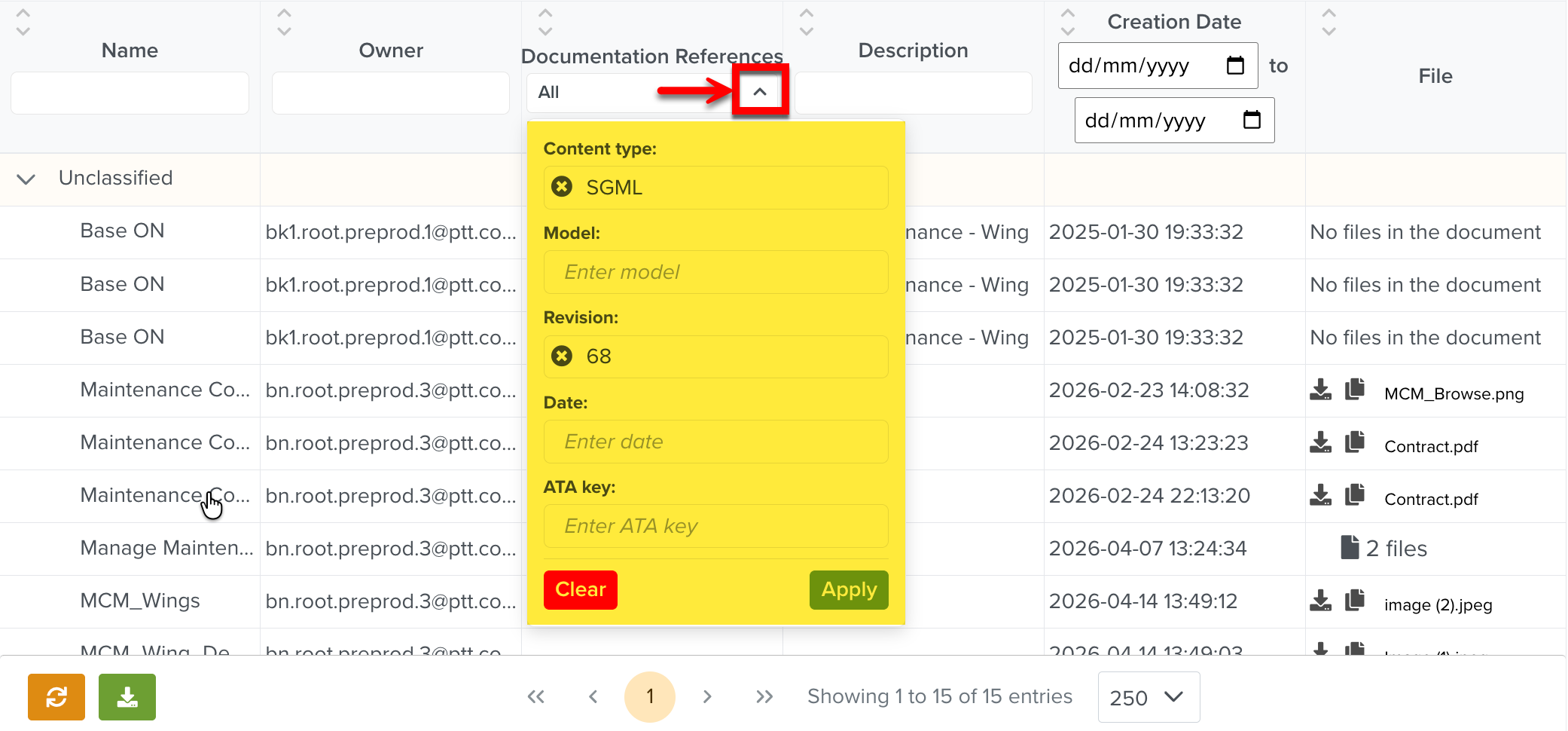Screen dimensions: 1568x731
Task: Open the 2 files attachment for Manage Maintenance
Action: coord(1385,548)
